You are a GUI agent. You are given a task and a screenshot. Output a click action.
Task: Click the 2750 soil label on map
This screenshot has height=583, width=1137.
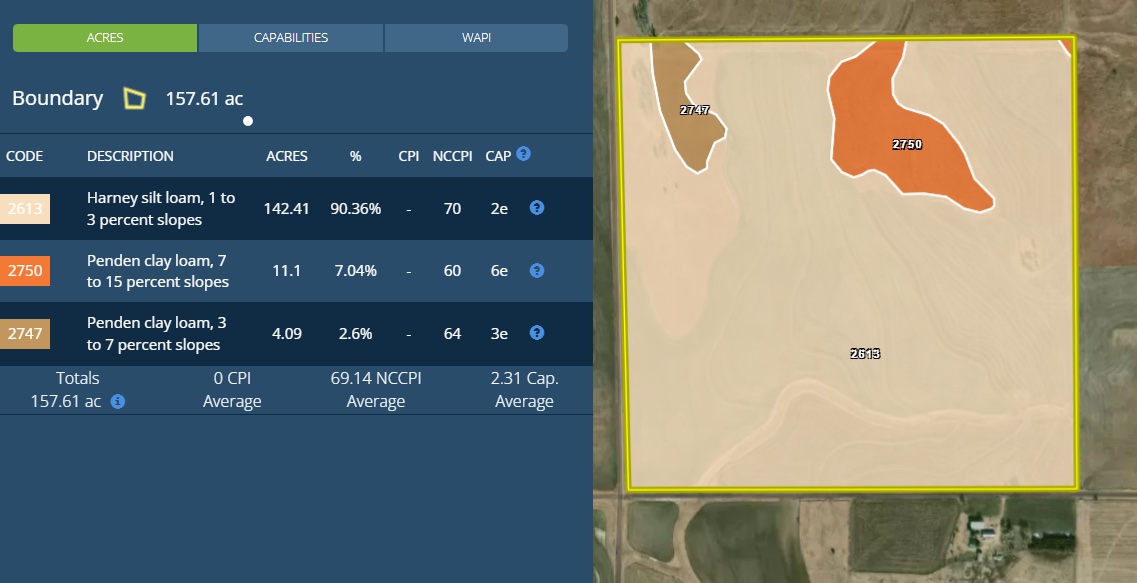click(x=906, y=144)
